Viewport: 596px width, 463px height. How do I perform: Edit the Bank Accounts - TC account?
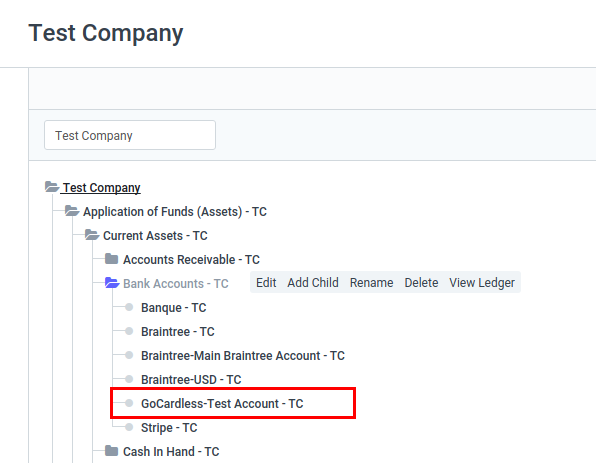[266, 282]
